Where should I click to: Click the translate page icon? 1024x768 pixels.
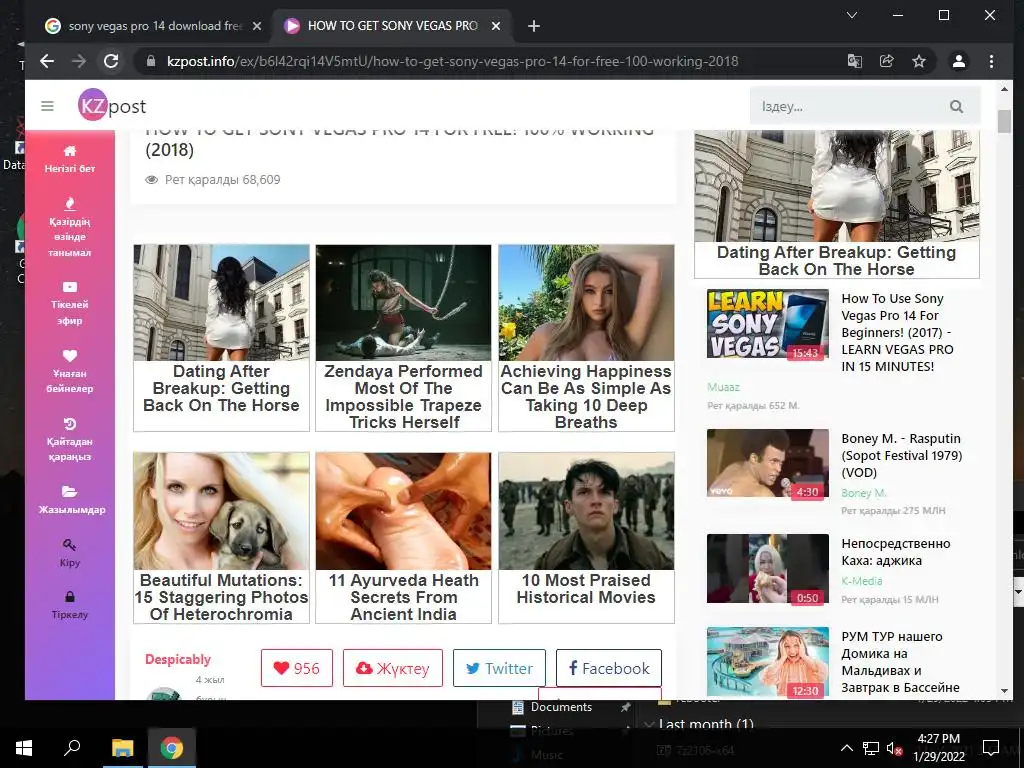(854, 61)
